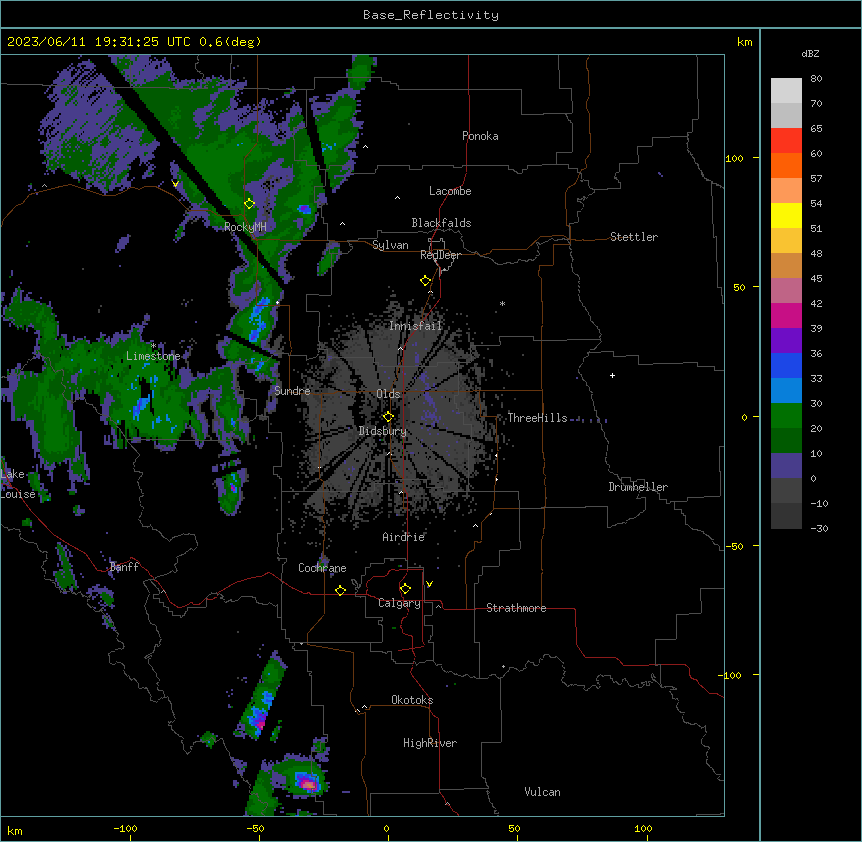Click the Didsbury town label

(x=383, y=431)
